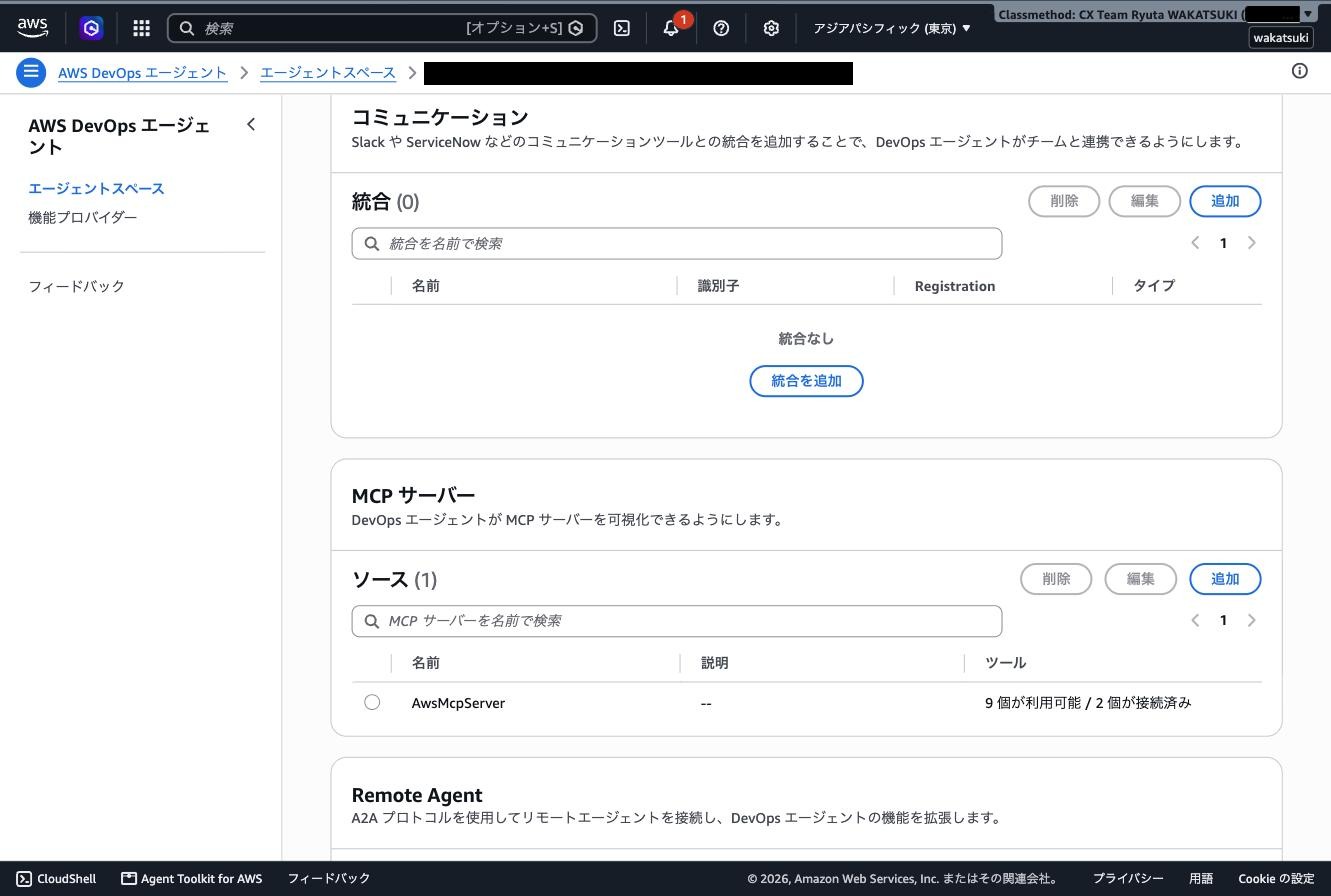Screen dimensions: 1331x896
Task: Click the wakatsuki account label
Action: pyautogui.click(x=1281, y=38)
